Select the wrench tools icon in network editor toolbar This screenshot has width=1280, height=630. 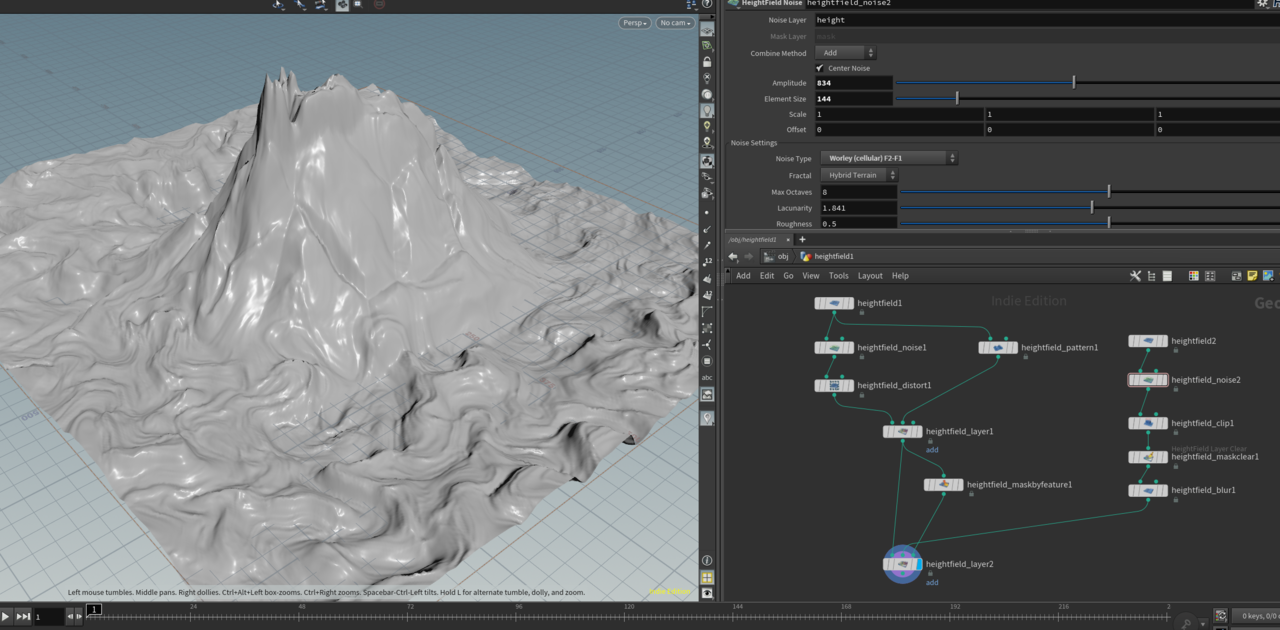(x=1136, y=275)
